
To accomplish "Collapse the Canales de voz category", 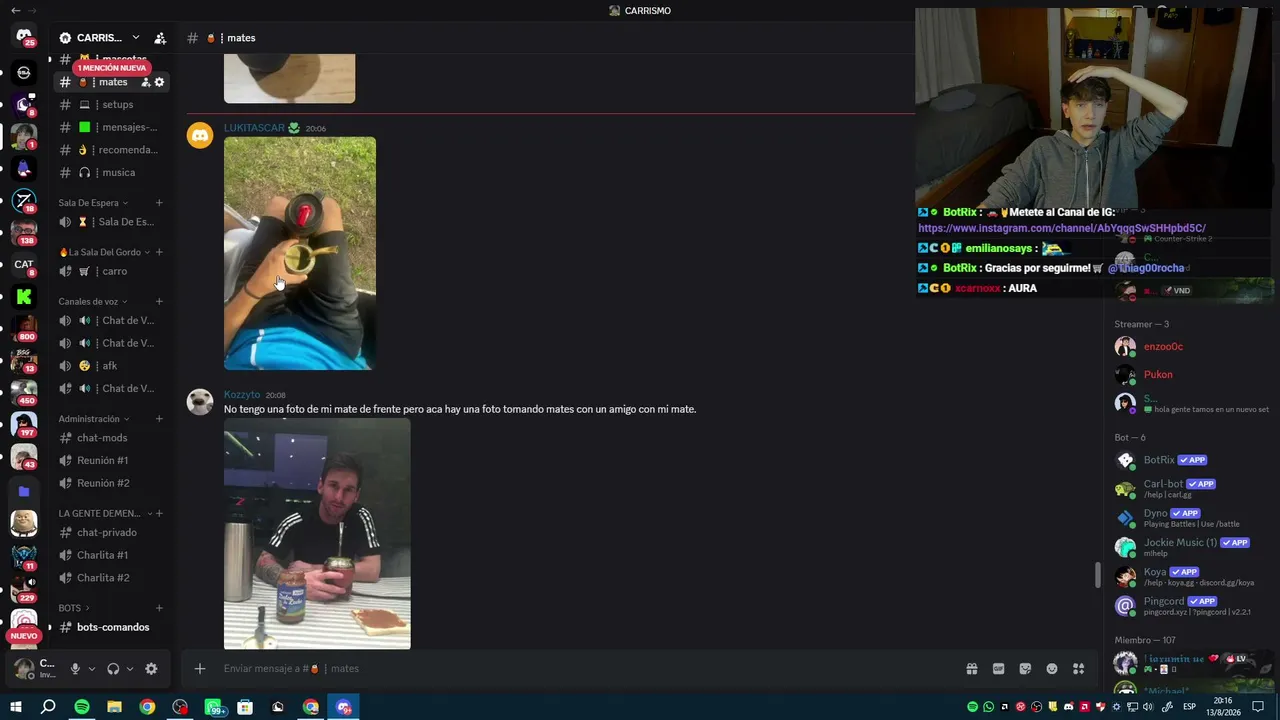I will [93, 301].
